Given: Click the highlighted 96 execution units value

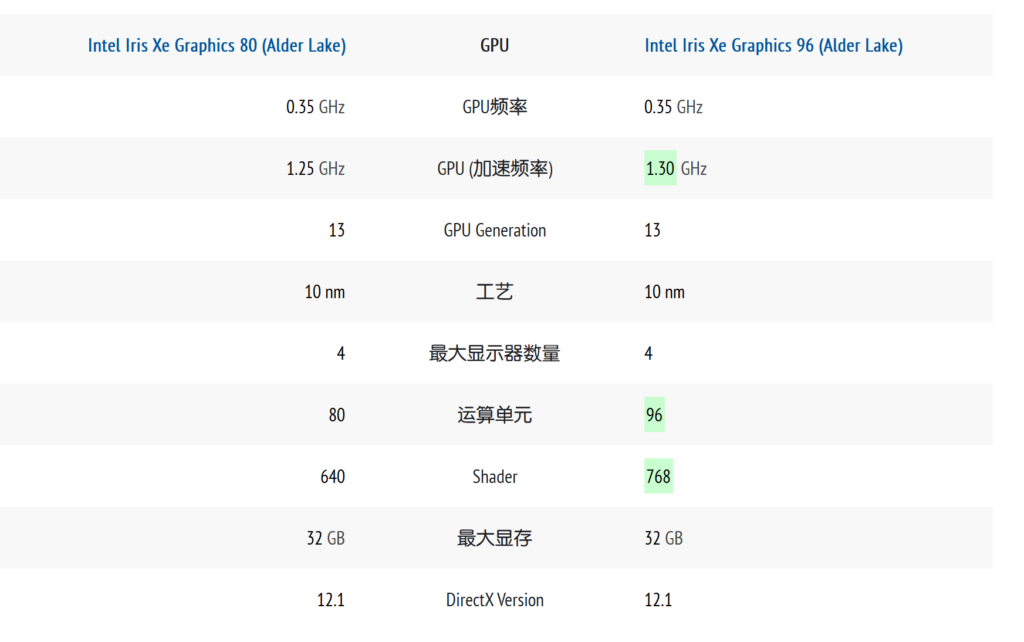Looking at the screenshot, I should tap(654, 415).
